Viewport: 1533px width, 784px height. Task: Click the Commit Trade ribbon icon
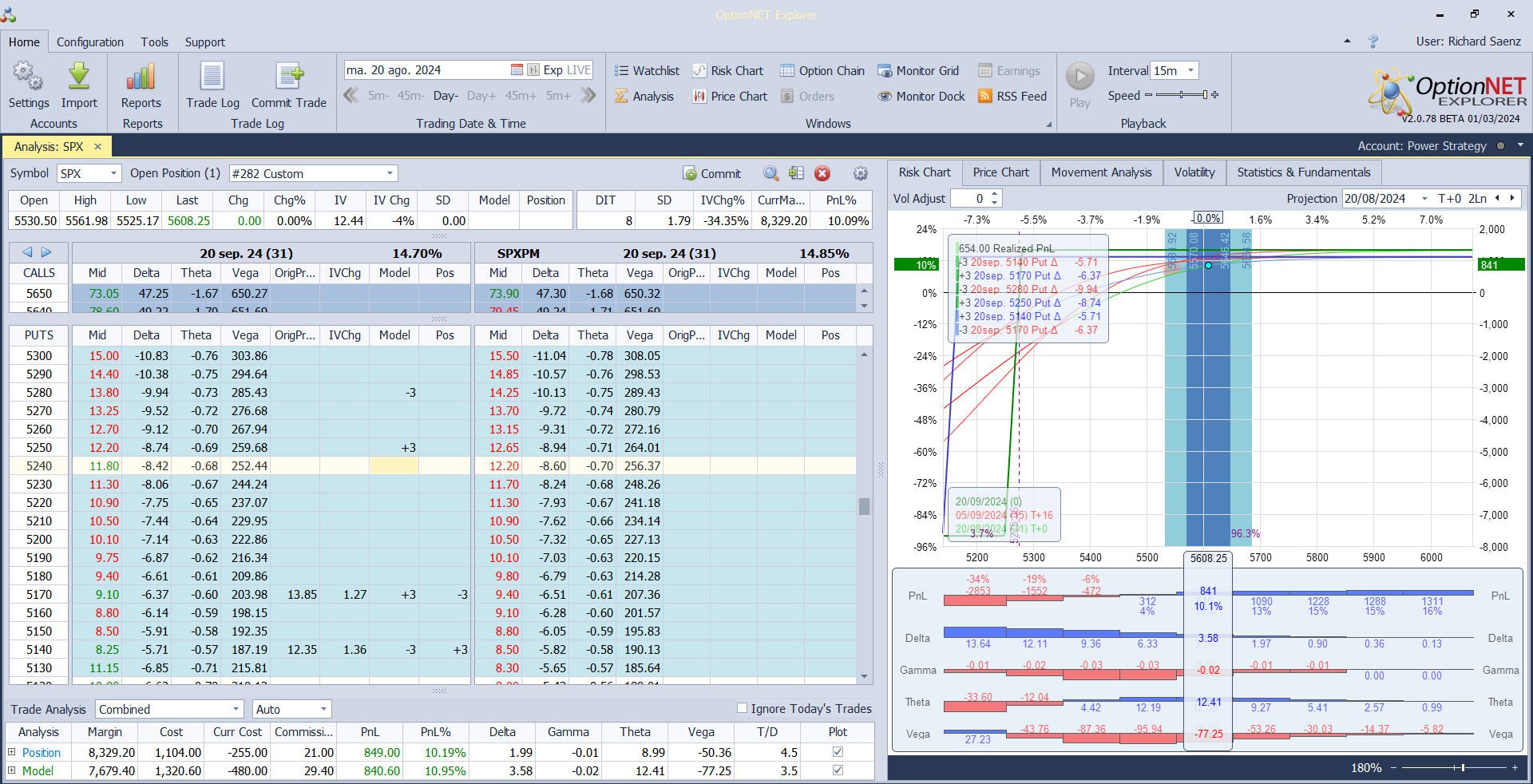click(x=289, y=77)
